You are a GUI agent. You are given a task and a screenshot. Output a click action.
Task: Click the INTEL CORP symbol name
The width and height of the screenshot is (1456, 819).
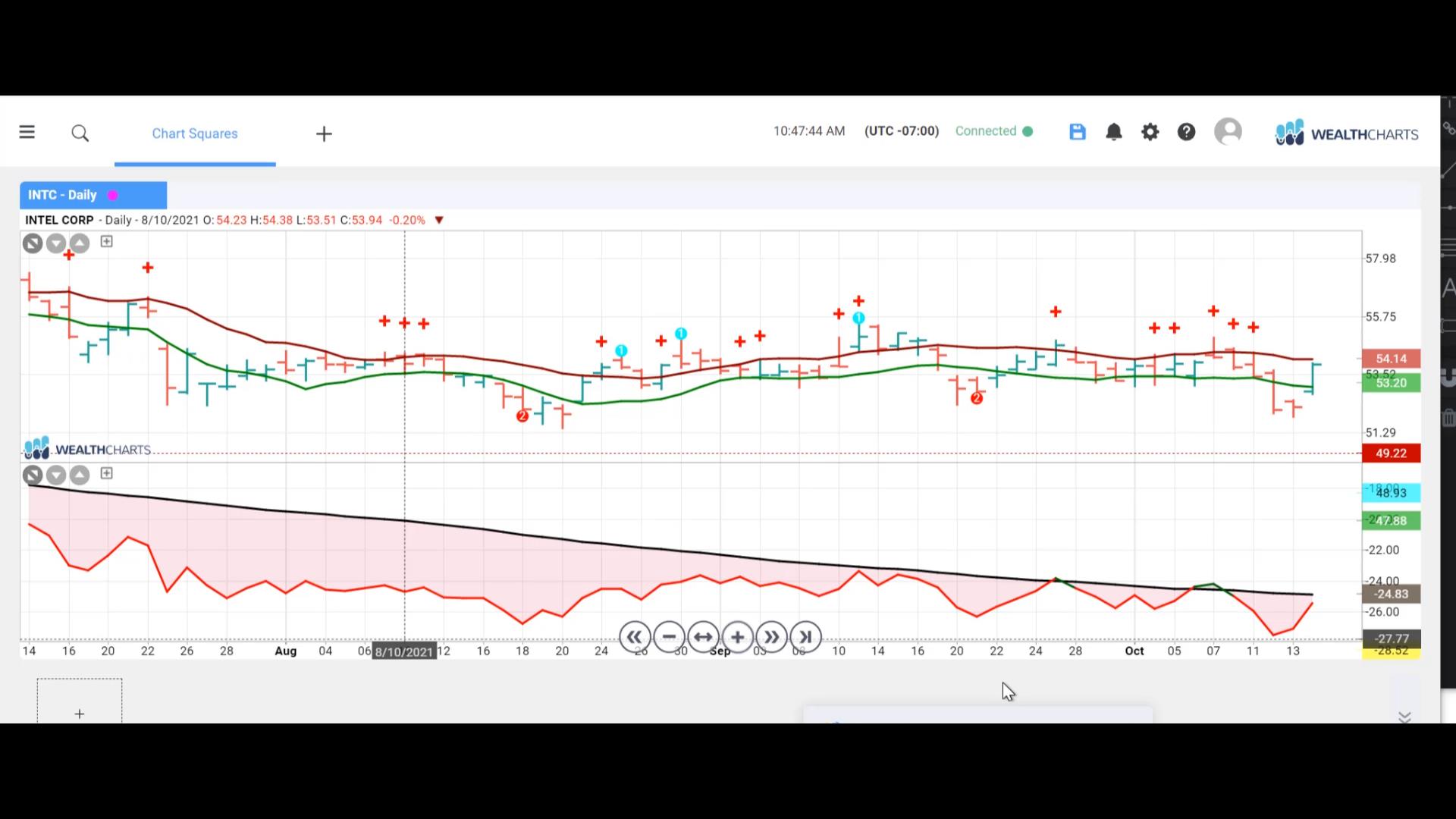tap(59, 220)
